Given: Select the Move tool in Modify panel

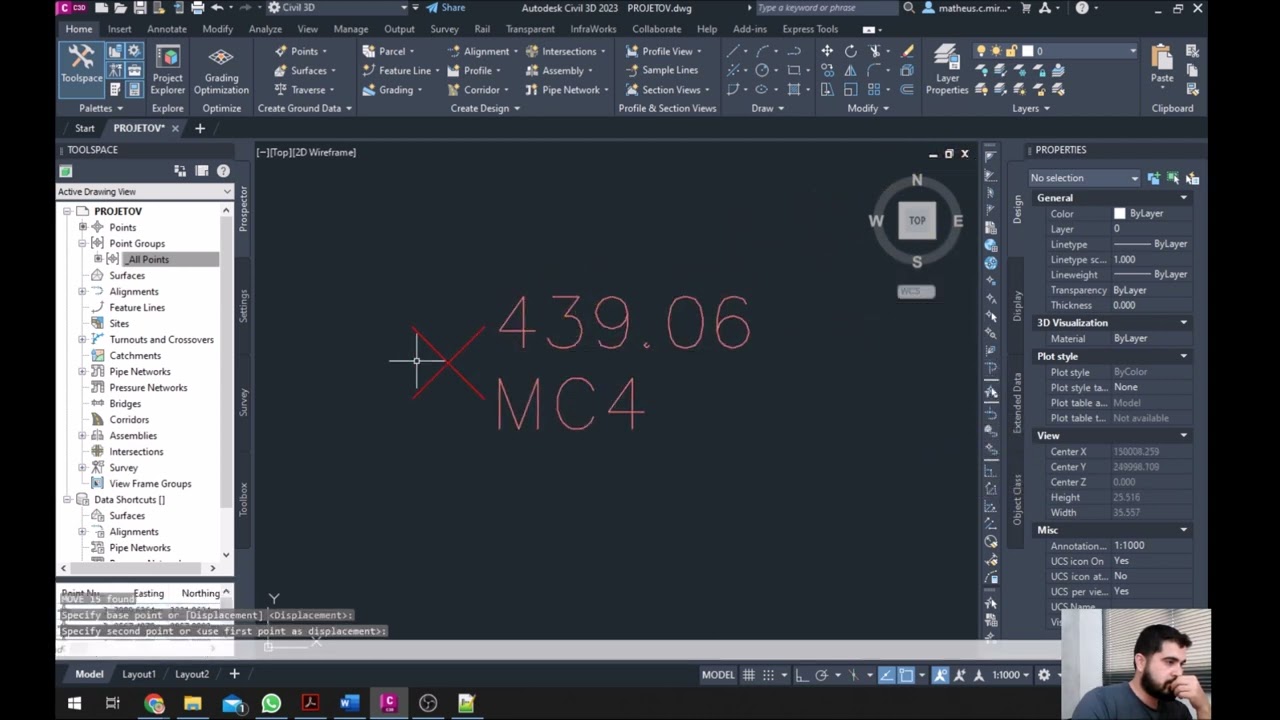Looking at the screenshot, I should point(827,51).
